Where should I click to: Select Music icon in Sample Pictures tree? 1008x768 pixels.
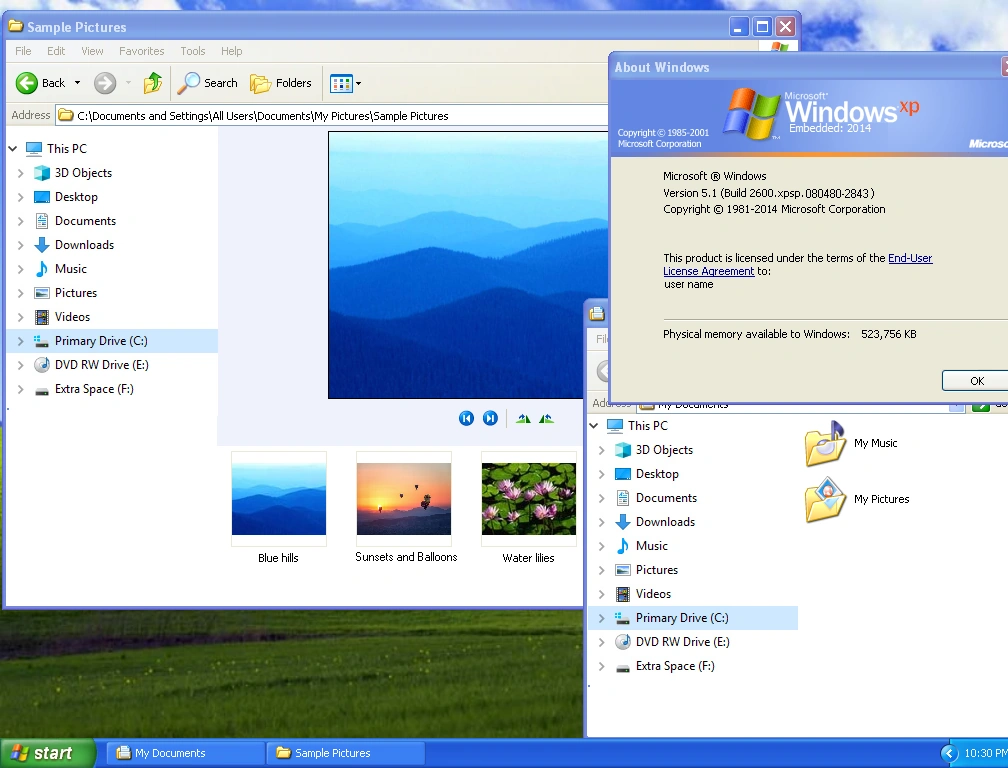point(42,269)
